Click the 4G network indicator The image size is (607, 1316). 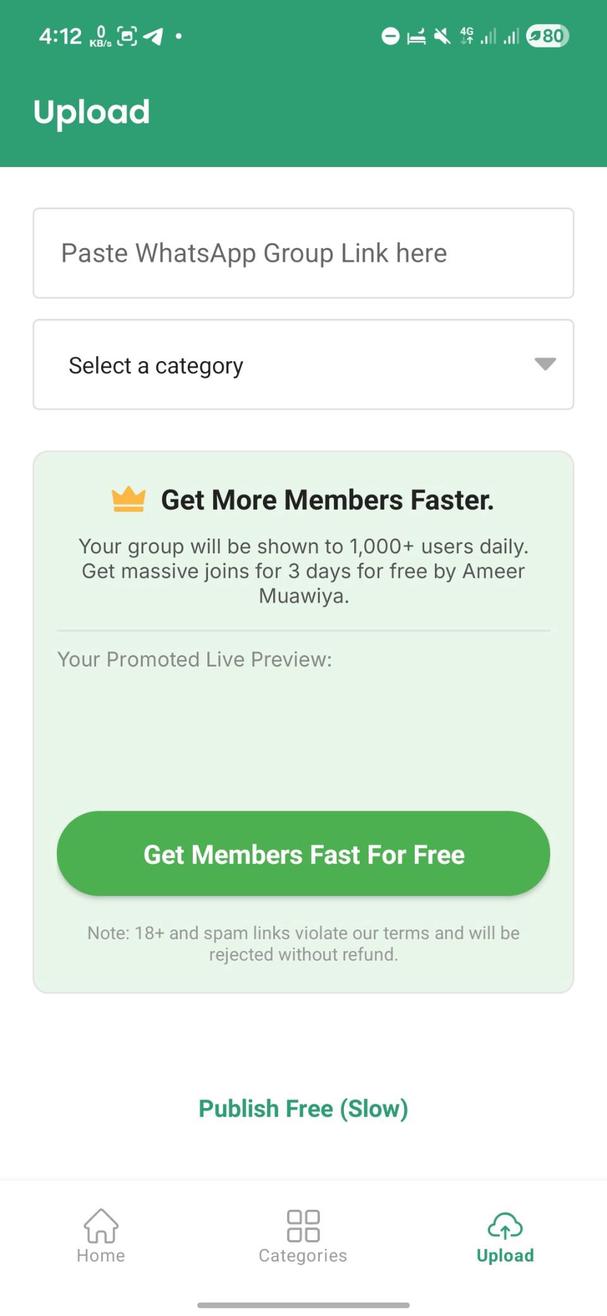point(467,36)
